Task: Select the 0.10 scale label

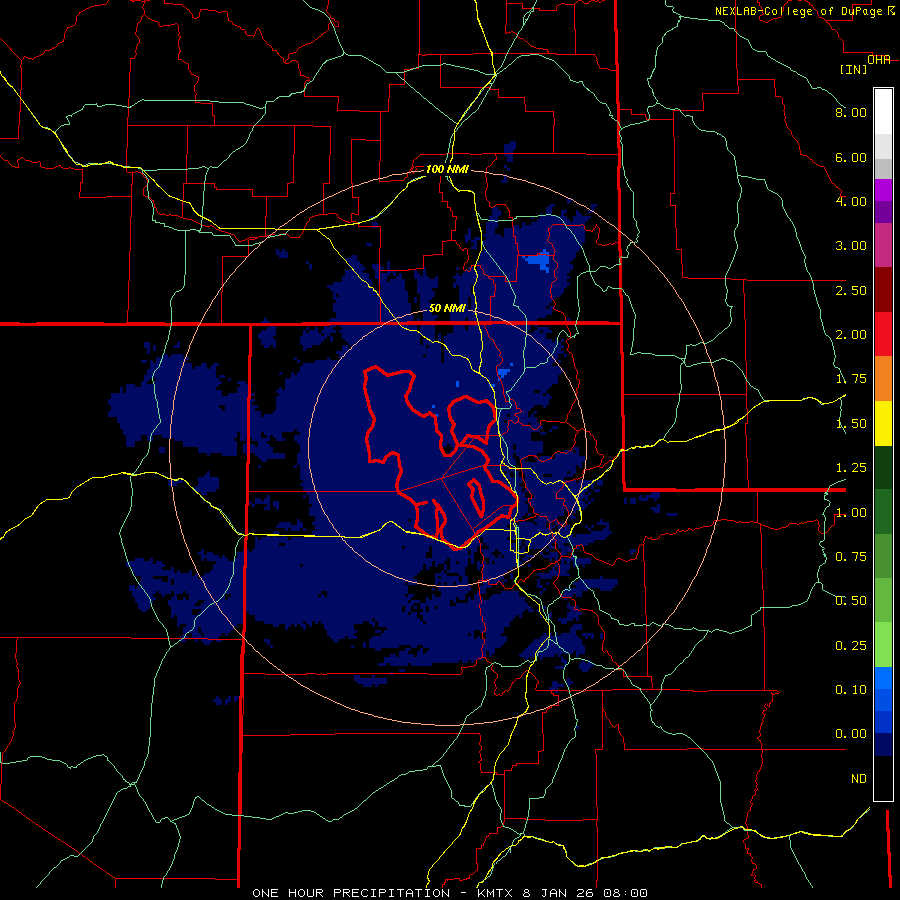Action: pyautogui.click(x=851, y=690)
